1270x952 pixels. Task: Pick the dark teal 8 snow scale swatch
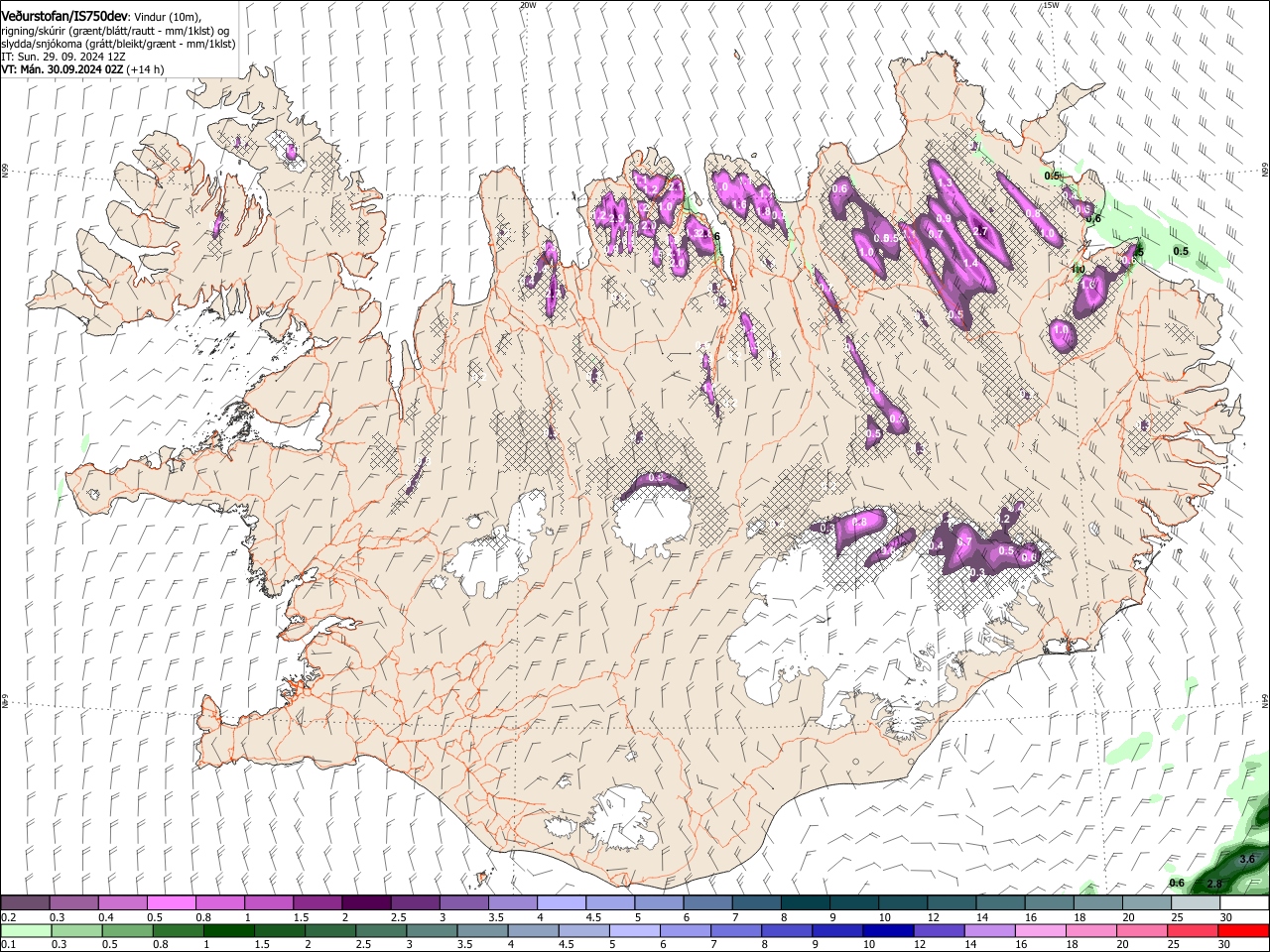point(805,902)
